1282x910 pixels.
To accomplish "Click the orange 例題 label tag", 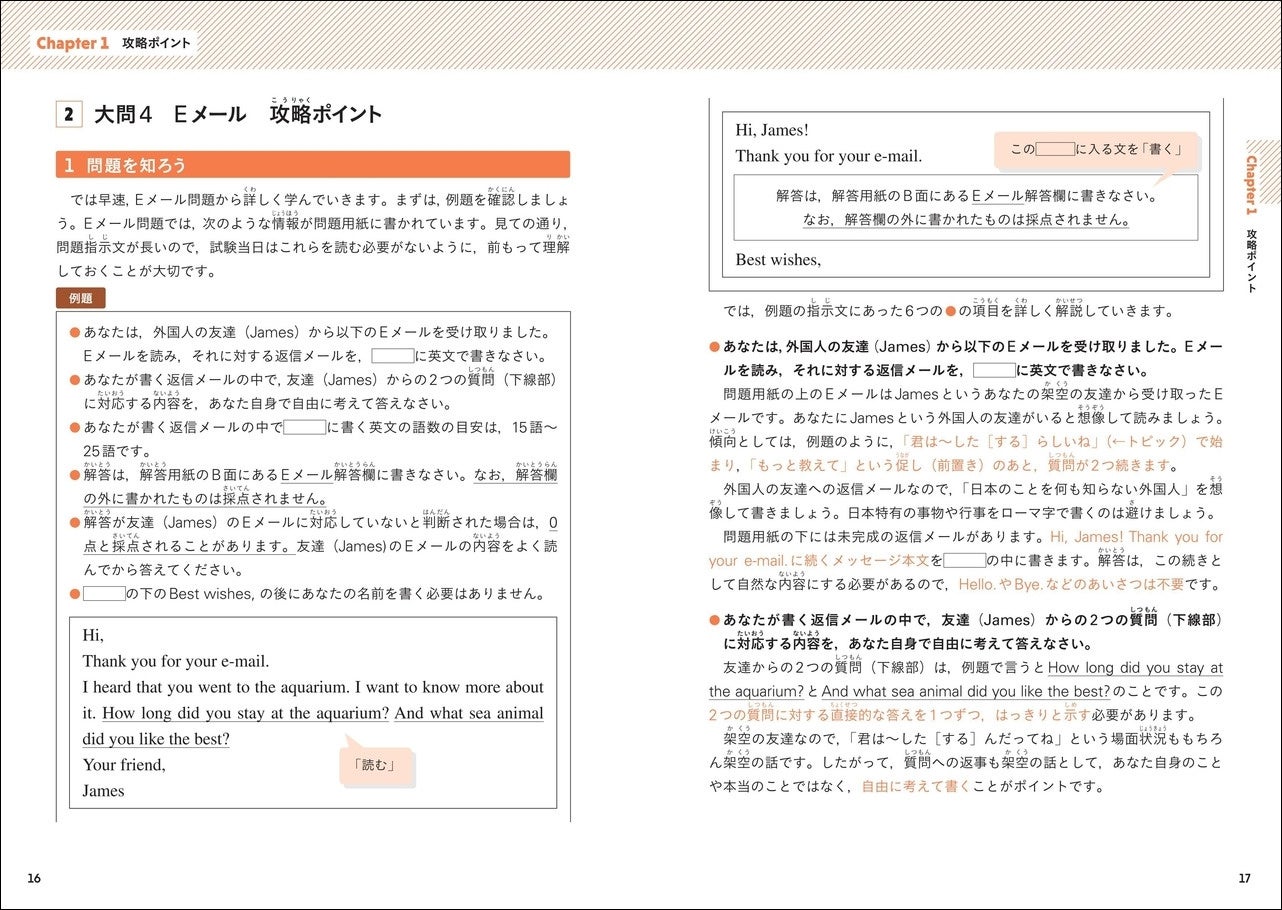I will [x=81, y=298].
